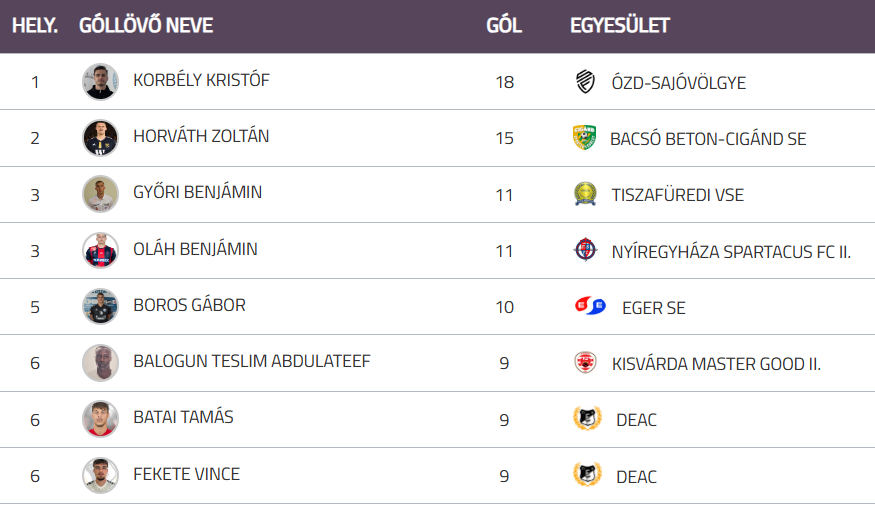Open the Oláh Benjámin player link
The width and height of the screenshot is (875, 510).
pyautogui.click(x=195, y=249)
